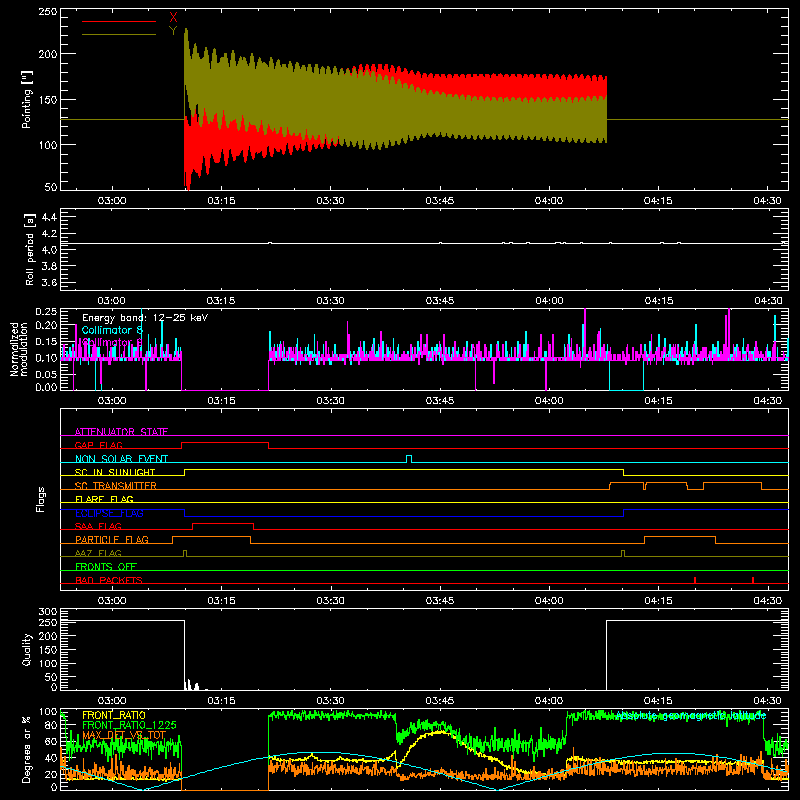The width and height of the screenshot is (800, 800).
Task: Click the first BAD_PACKETS spike near 04:20
Action: coord(695,580)
